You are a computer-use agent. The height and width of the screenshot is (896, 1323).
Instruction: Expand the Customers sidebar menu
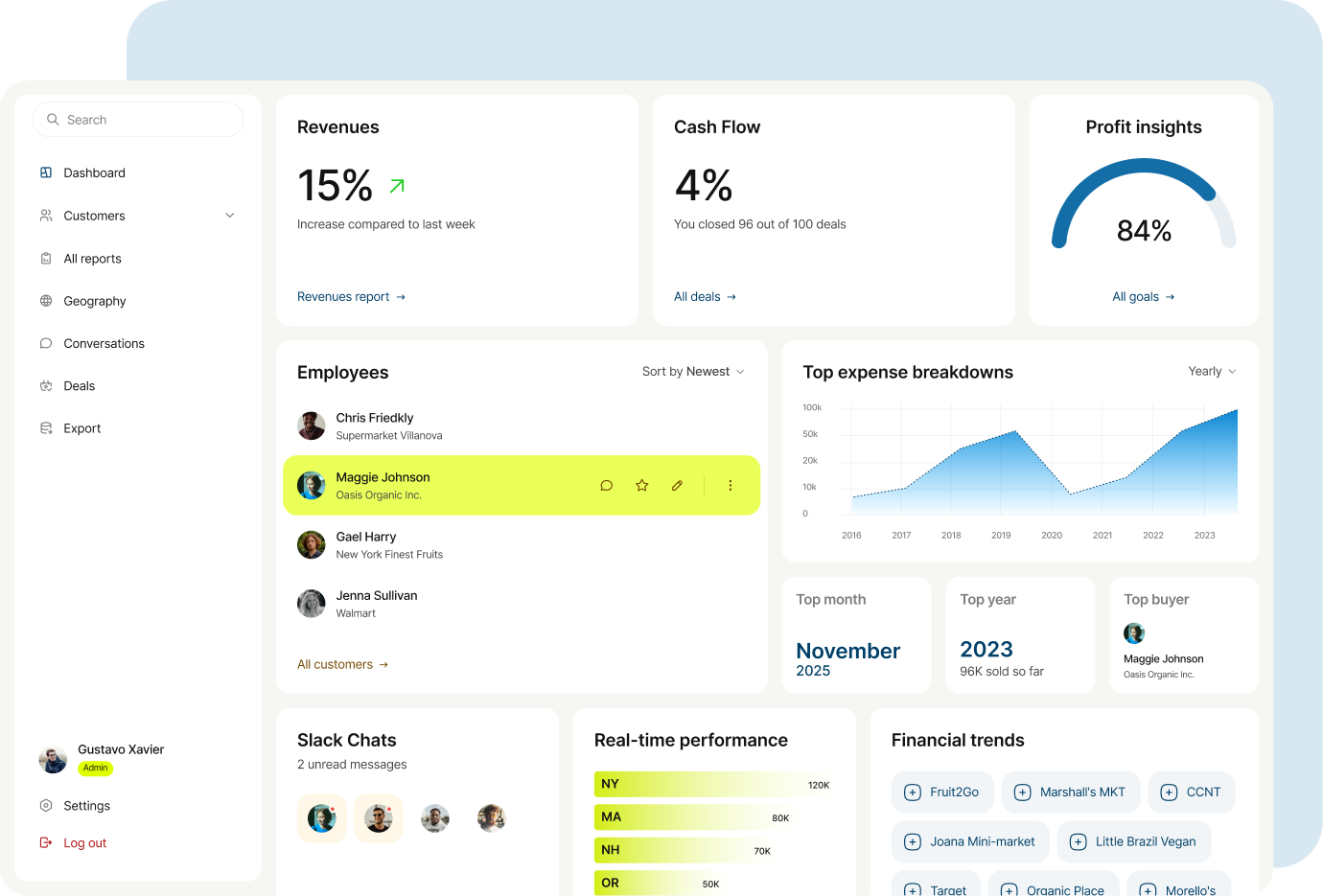click(x=229, y=216)
